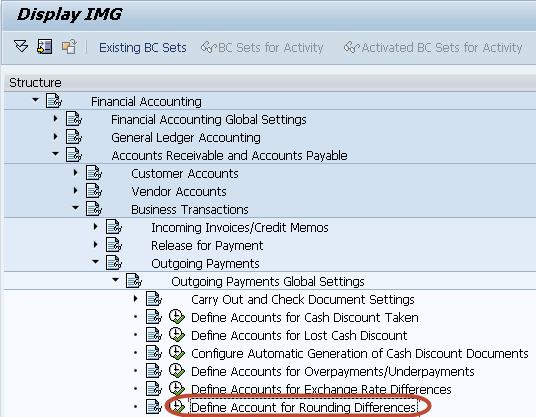This screenshot has width=536, height=417.
Task: Select Incoming Invoices/Credit Memos text
Action: (240, 228)
